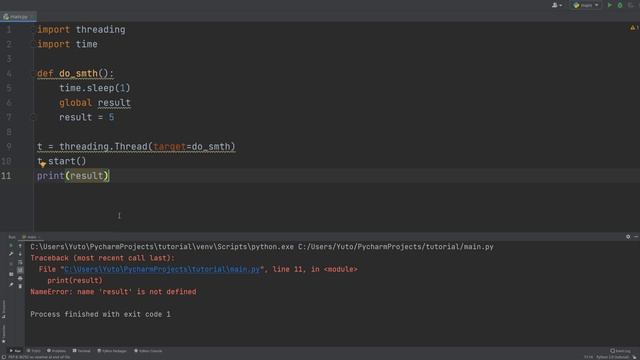Click 'import threading' on line 1
The width and height of the screenshot is (640, 360).
[81, 29]
